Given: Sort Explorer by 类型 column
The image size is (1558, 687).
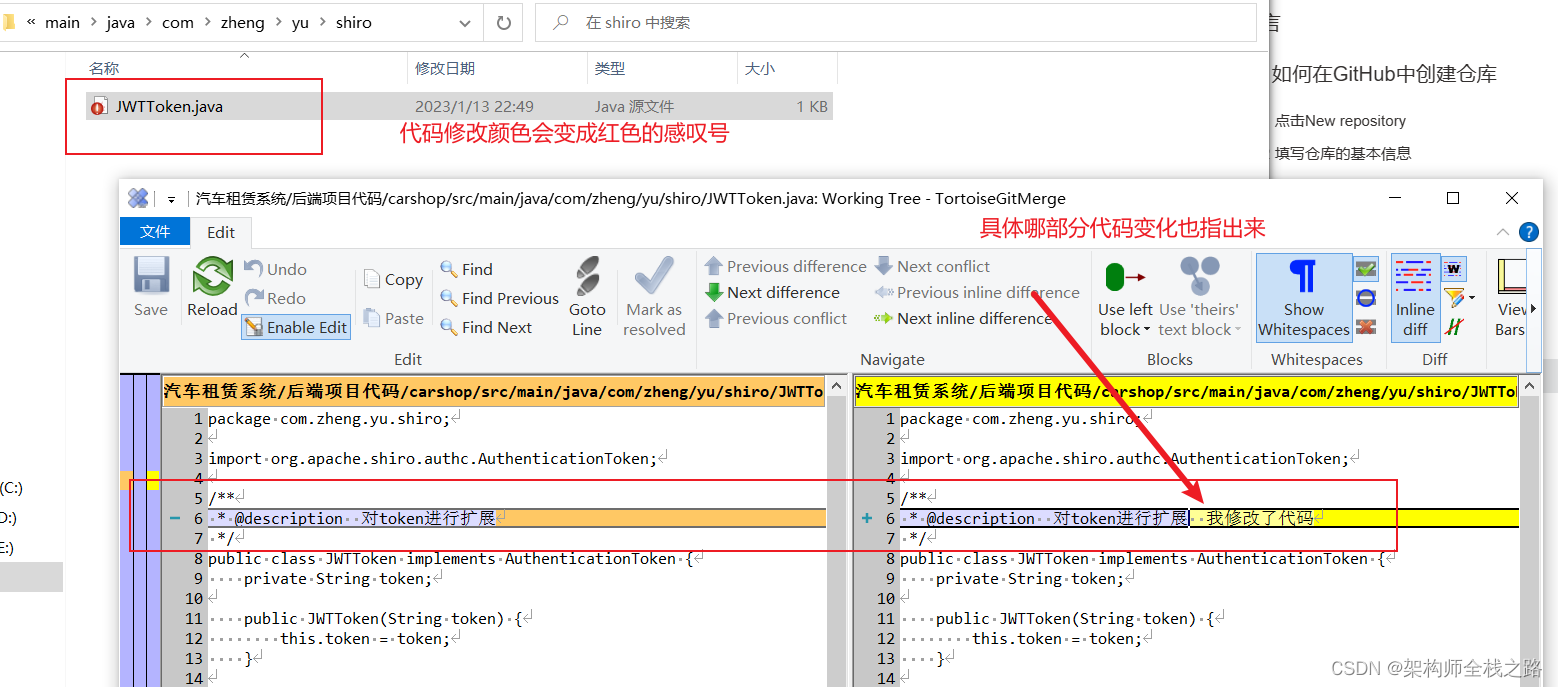Looking at the screenshot, I should 610,68.
